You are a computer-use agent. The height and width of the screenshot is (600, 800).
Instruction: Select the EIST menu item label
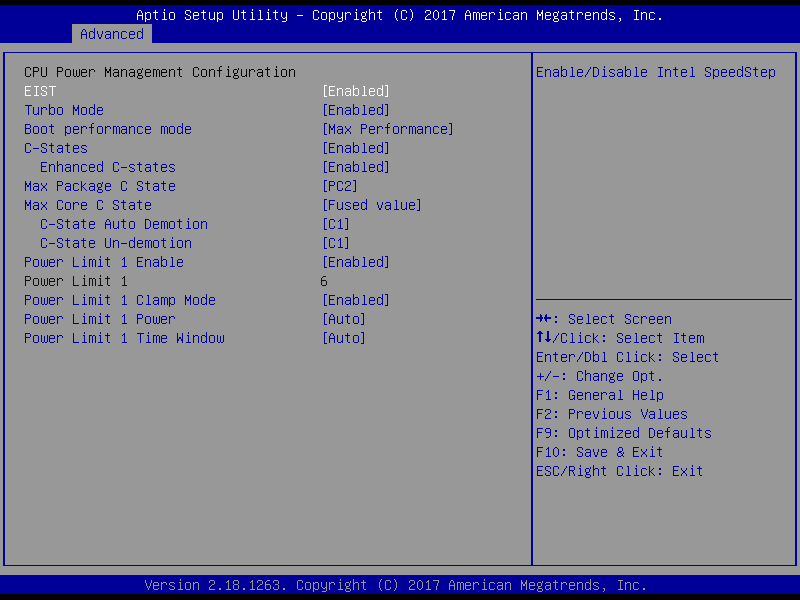[x=40, y=91]
